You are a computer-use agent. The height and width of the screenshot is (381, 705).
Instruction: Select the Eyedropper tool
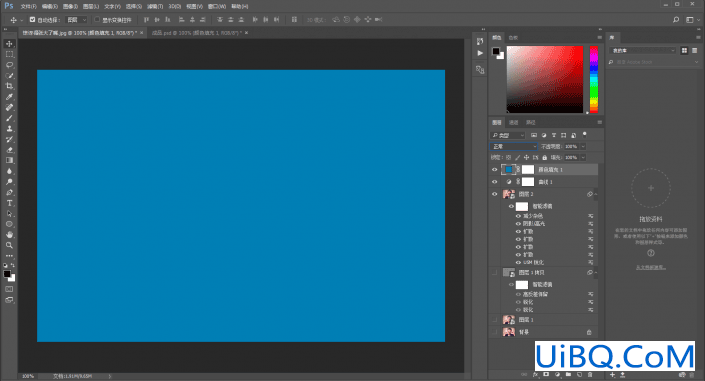pyautogui.click(x=9, y=97)
